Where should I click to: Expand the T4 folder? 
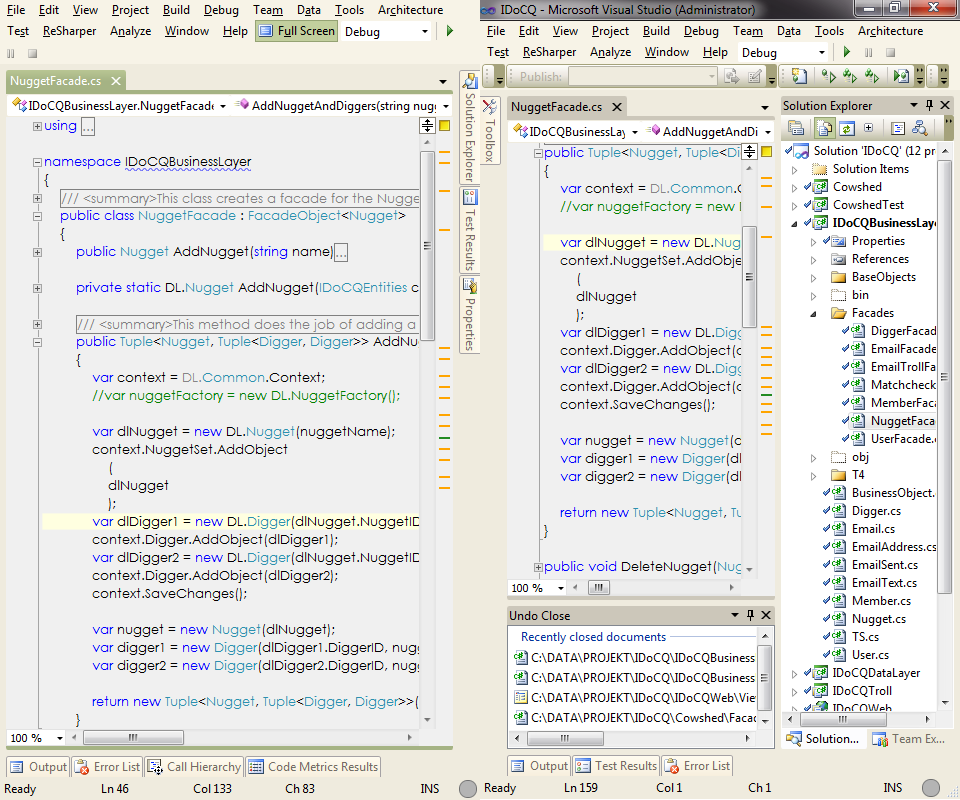(x=814, y=476)
